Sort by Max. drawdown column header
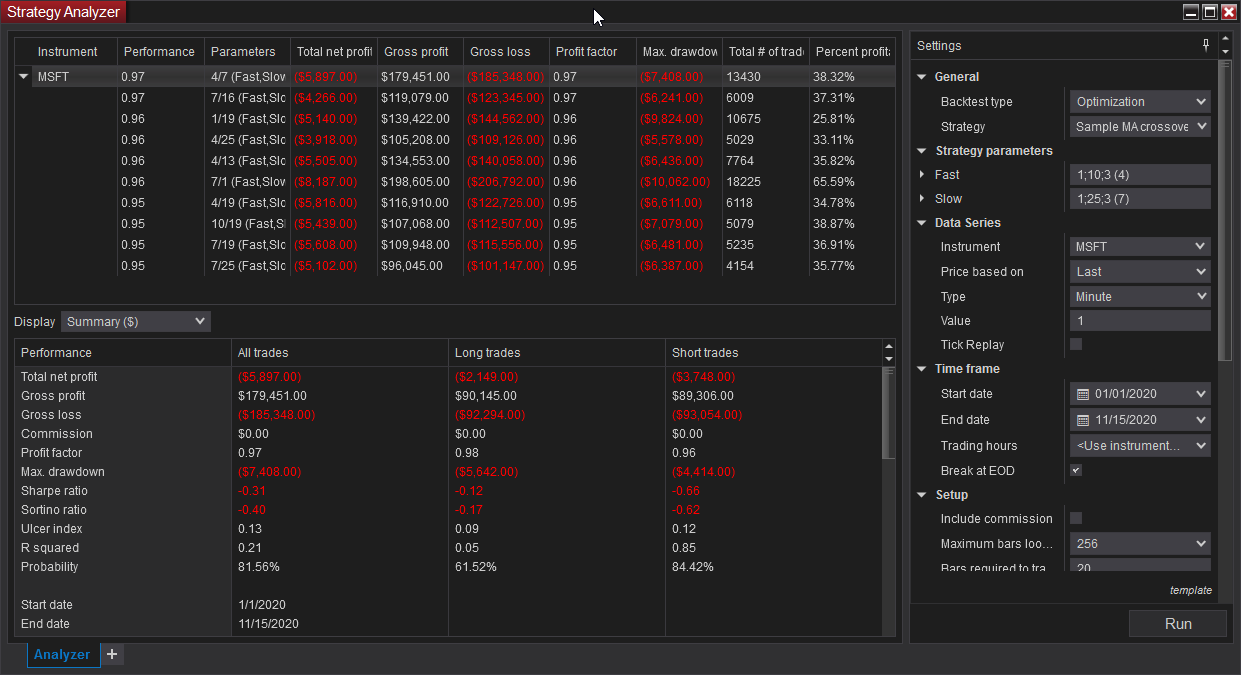This screenshot has height=675, width=1241. tap(679, 52)
